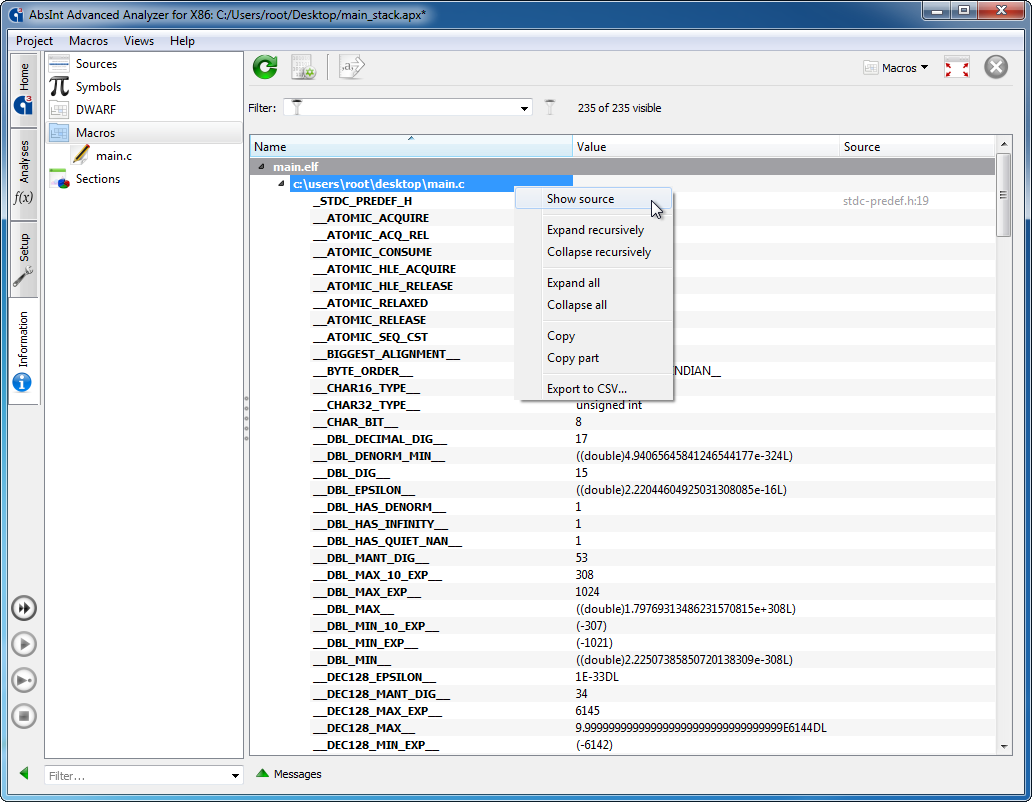Screen dimensions: 1032x802
Task: Click the stdc-predef.h:19 source cell
Action: 885,201
